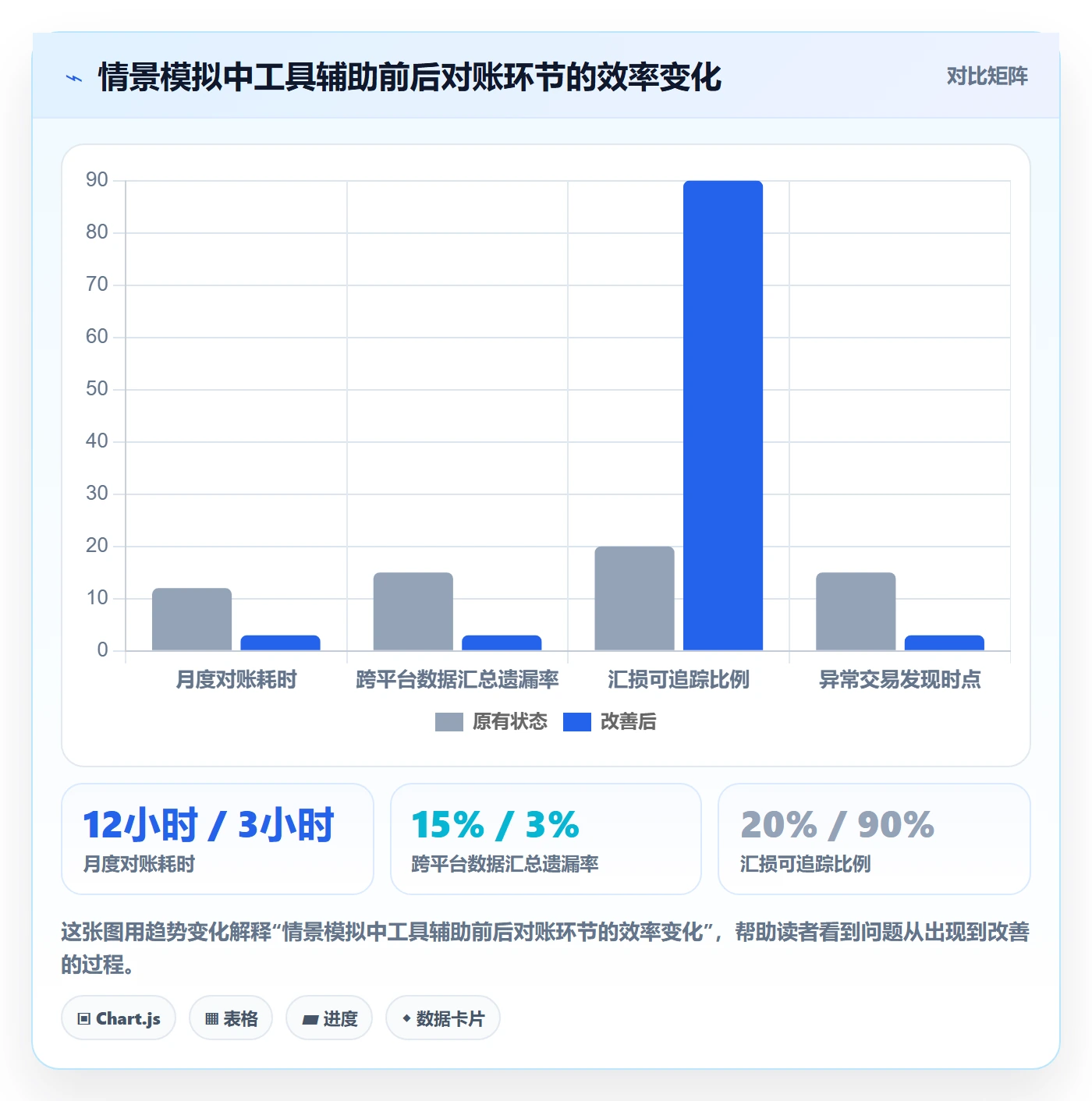Image resolution: width=1092 pixels, height=1101 pixels.
Task: Click the 90 y-axis tick label
Action: click(x=97, y=180)
